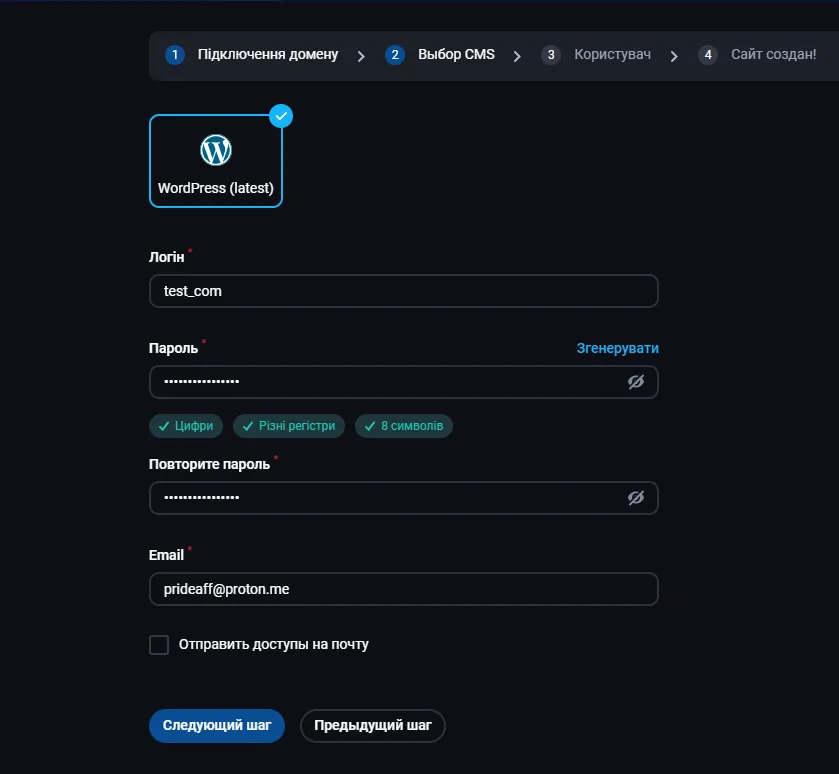Click the blue checkmark badge on WordPress card

pos(281,116)
